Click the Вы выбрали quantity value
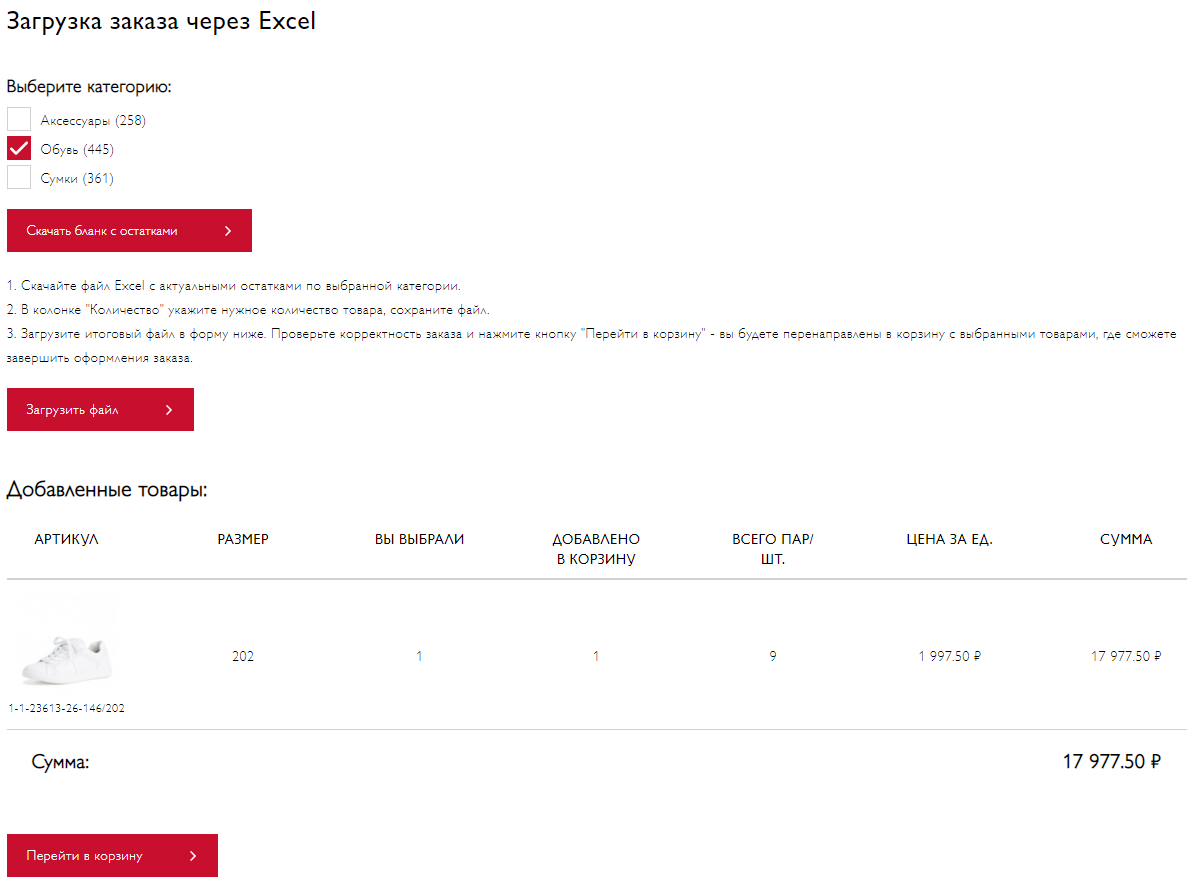1201x883 pixels. [x=419, y=657]
